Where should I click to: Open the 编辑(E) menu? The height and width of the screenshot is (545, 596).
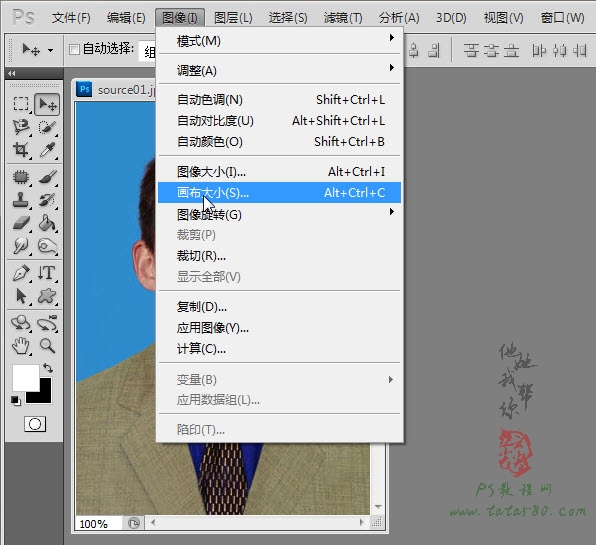(x=126, y=17)
